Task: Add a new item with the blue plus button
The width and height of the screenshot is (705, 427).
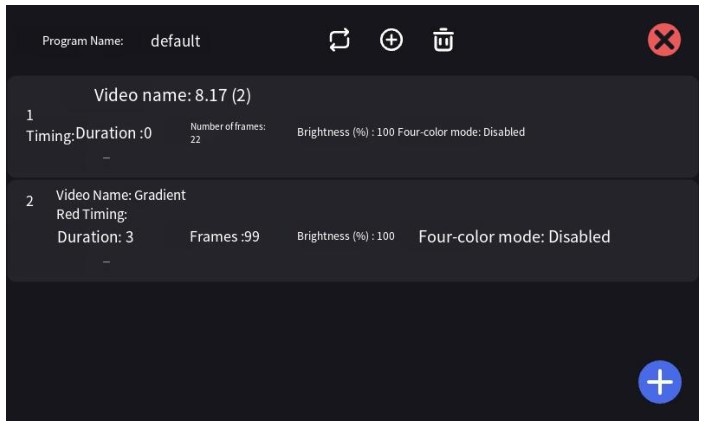Action: (660, 382)
